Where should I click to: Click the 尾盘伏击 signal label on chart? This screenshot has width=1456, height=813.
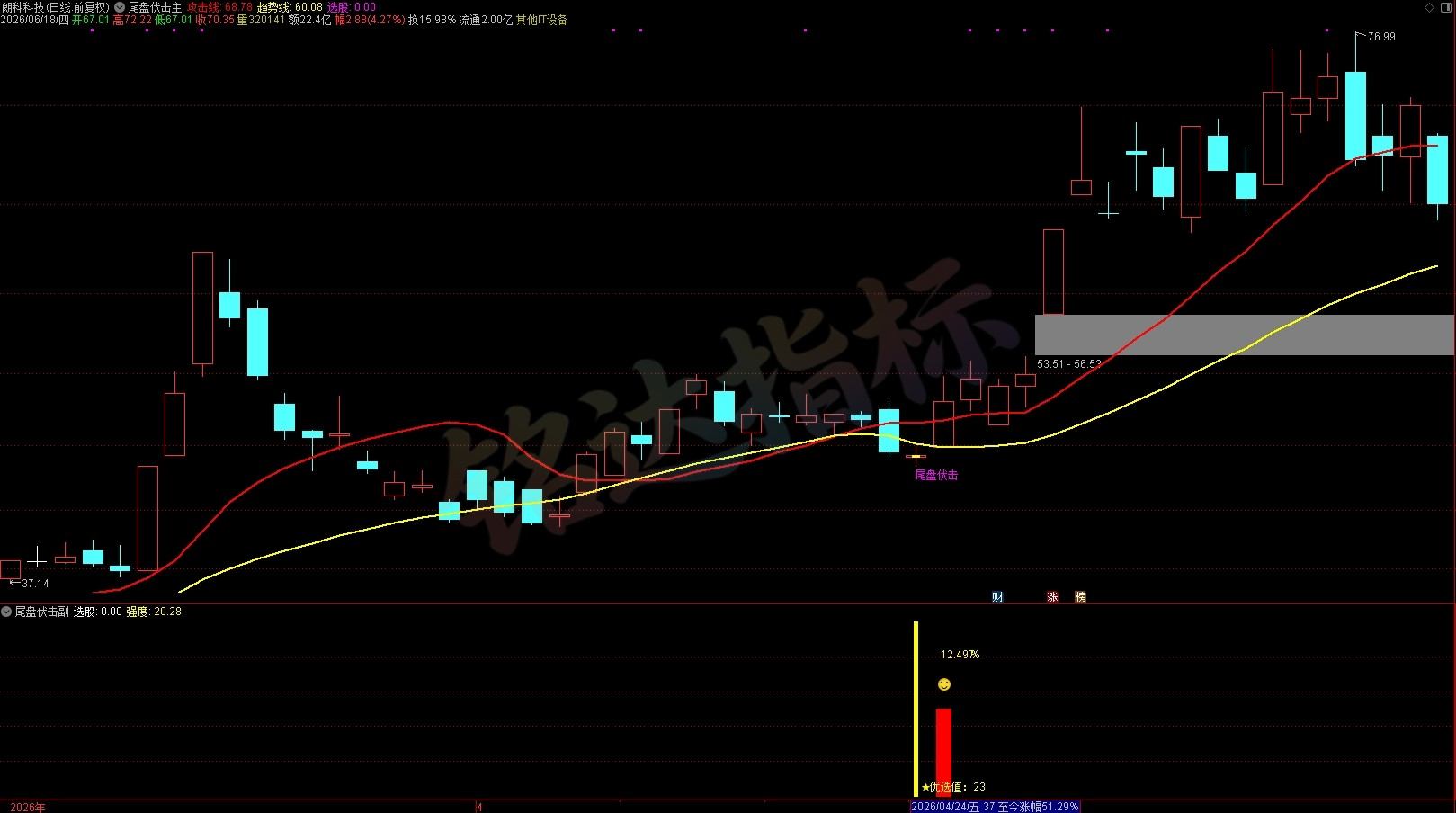click(x=936, y=475)
